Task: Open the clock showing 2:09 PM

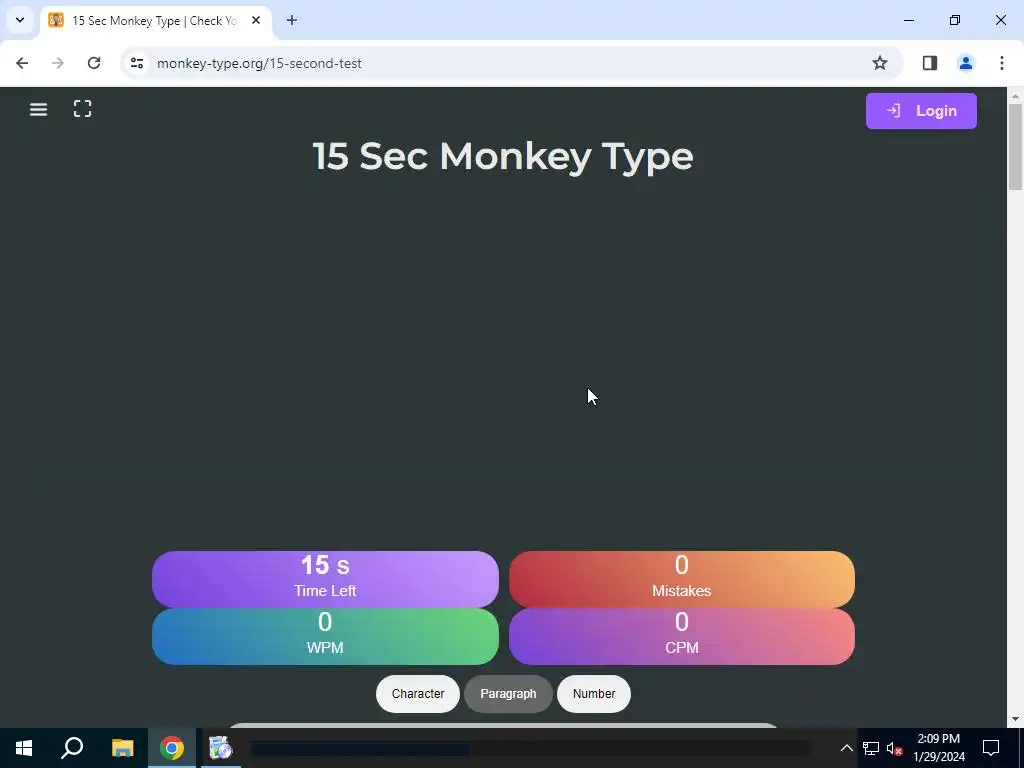Action: [938, 748]
